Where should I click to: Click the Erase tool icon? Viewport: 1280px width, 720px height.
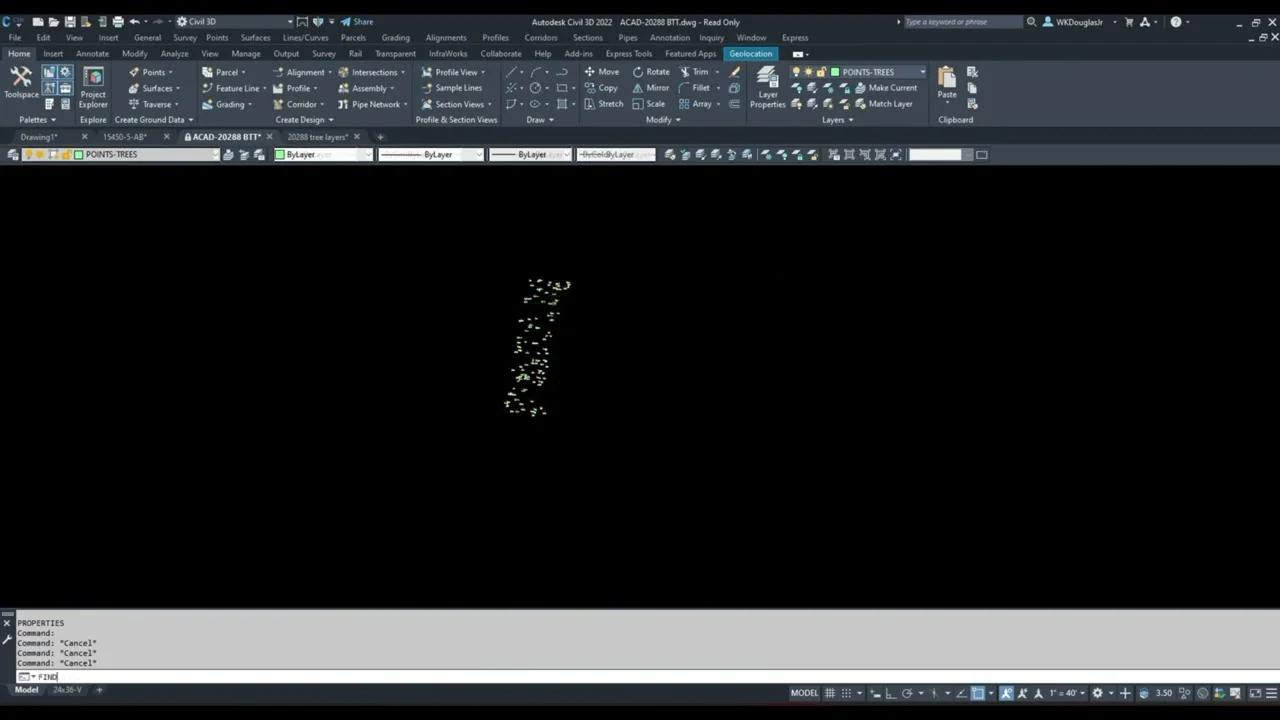click(x=735, y=72)
